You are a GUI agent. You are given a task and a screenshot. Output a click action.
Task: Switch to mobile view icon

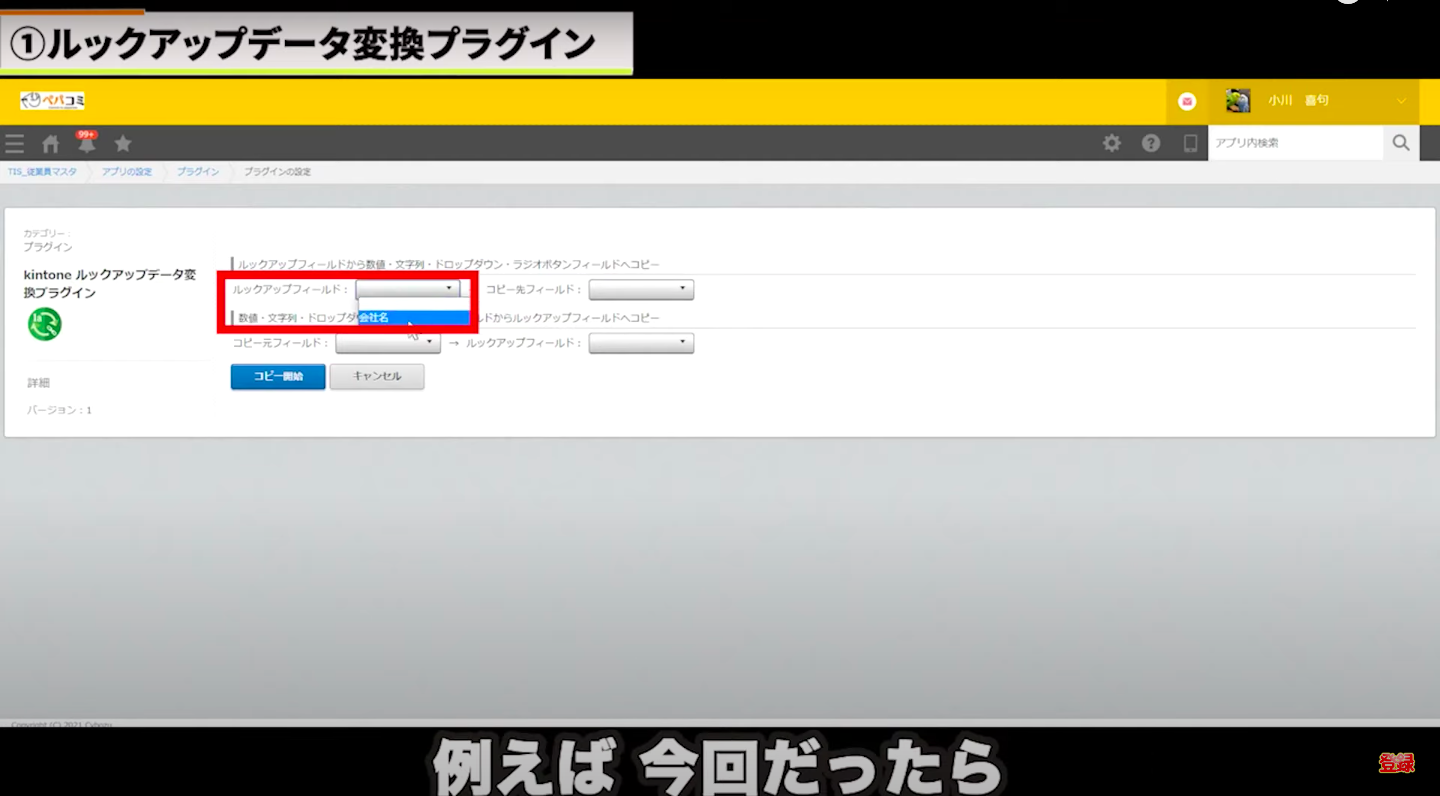click(x=1190, y=143)
